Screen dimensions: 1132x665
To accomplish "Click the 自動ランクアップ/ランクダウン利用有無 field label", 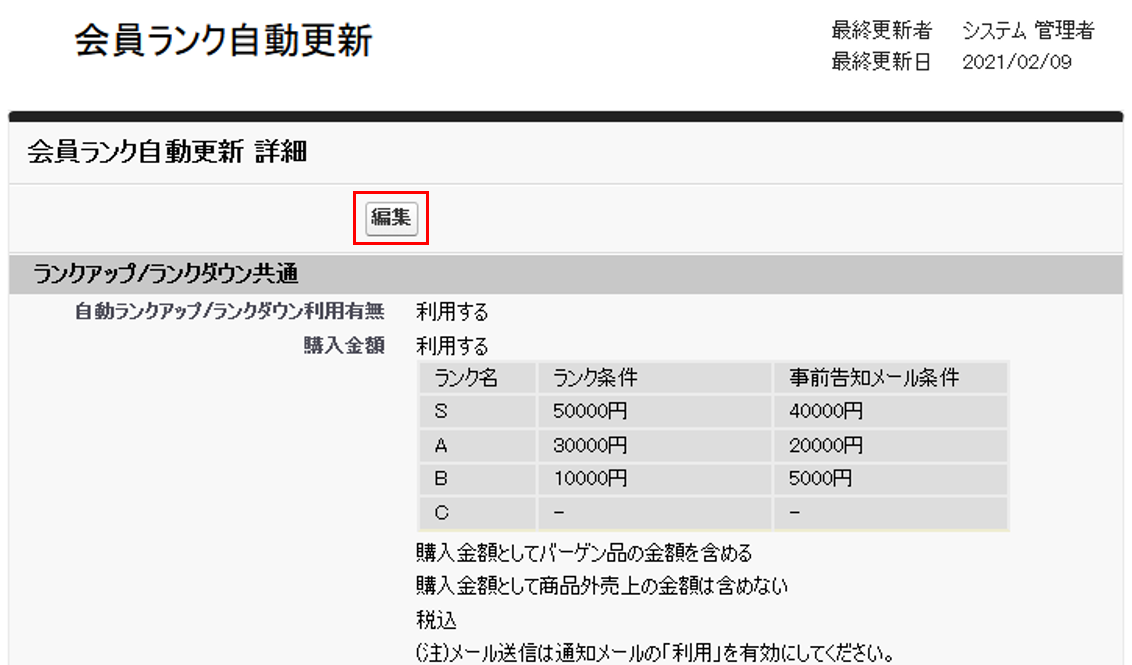I will (229, 312).
